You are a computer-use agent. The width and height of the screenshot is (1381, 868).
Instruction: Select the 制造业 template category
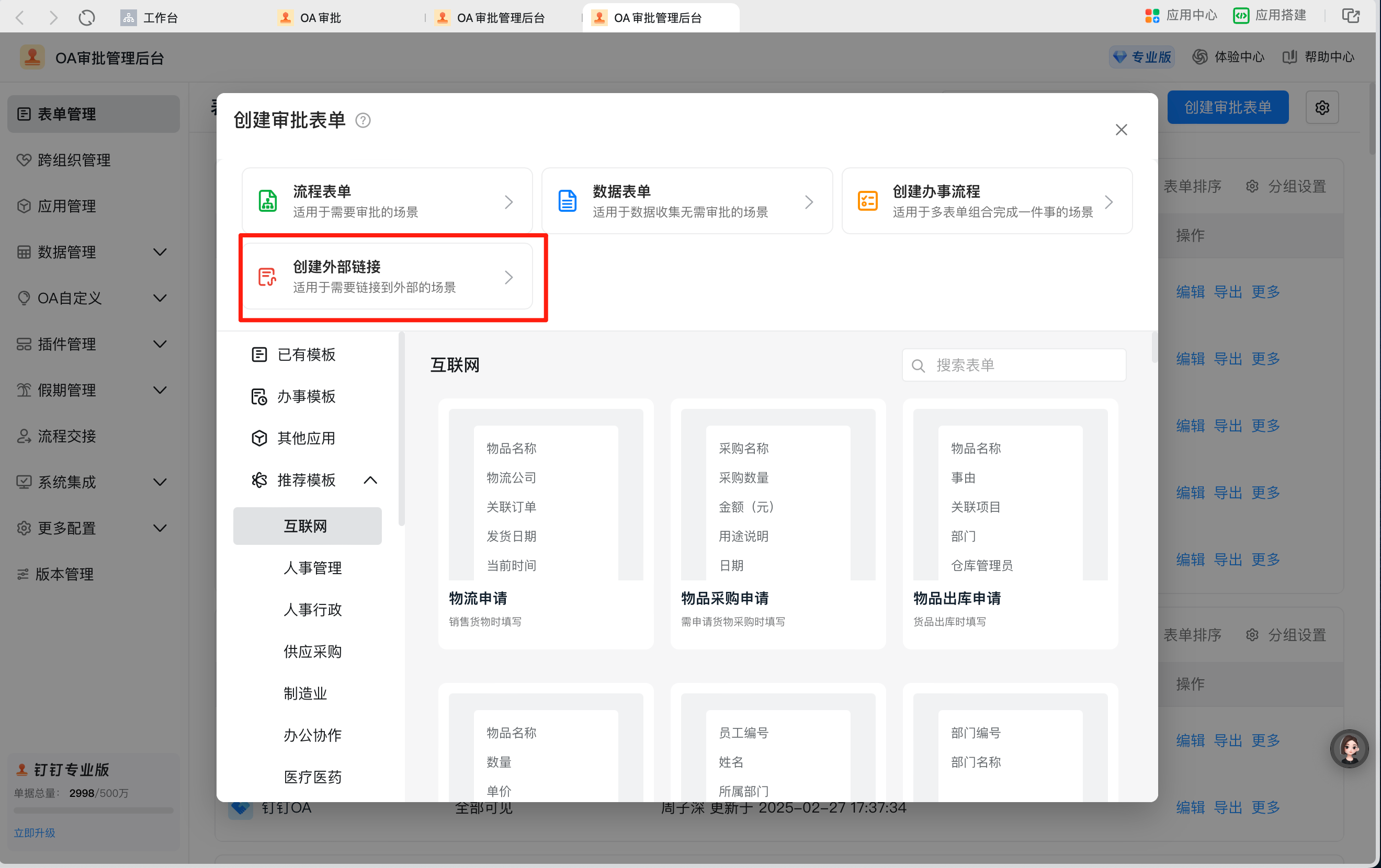[x=305, y=693]
